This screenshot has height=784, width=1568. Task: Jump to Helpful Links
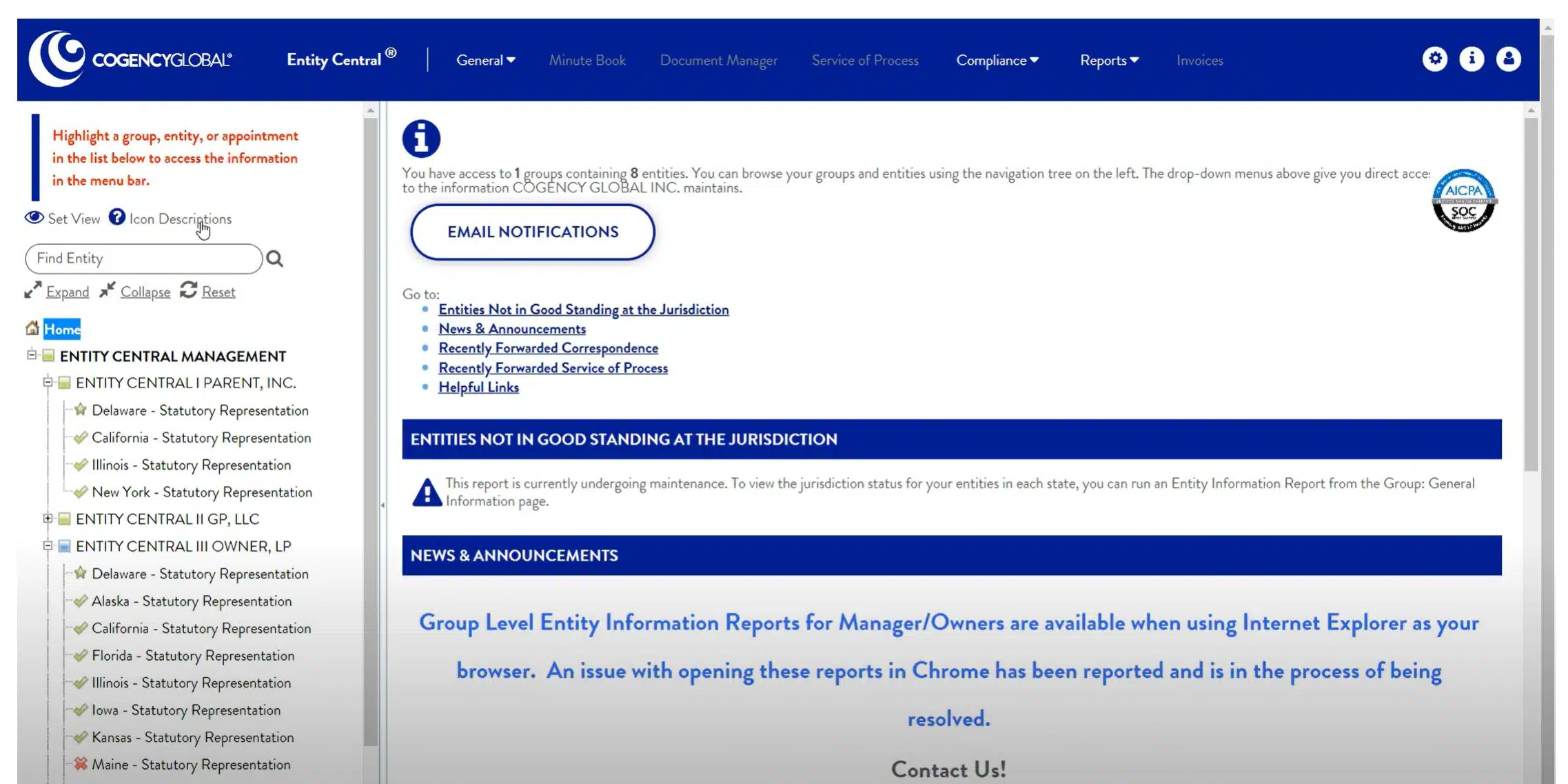click(x=478, y=388)
